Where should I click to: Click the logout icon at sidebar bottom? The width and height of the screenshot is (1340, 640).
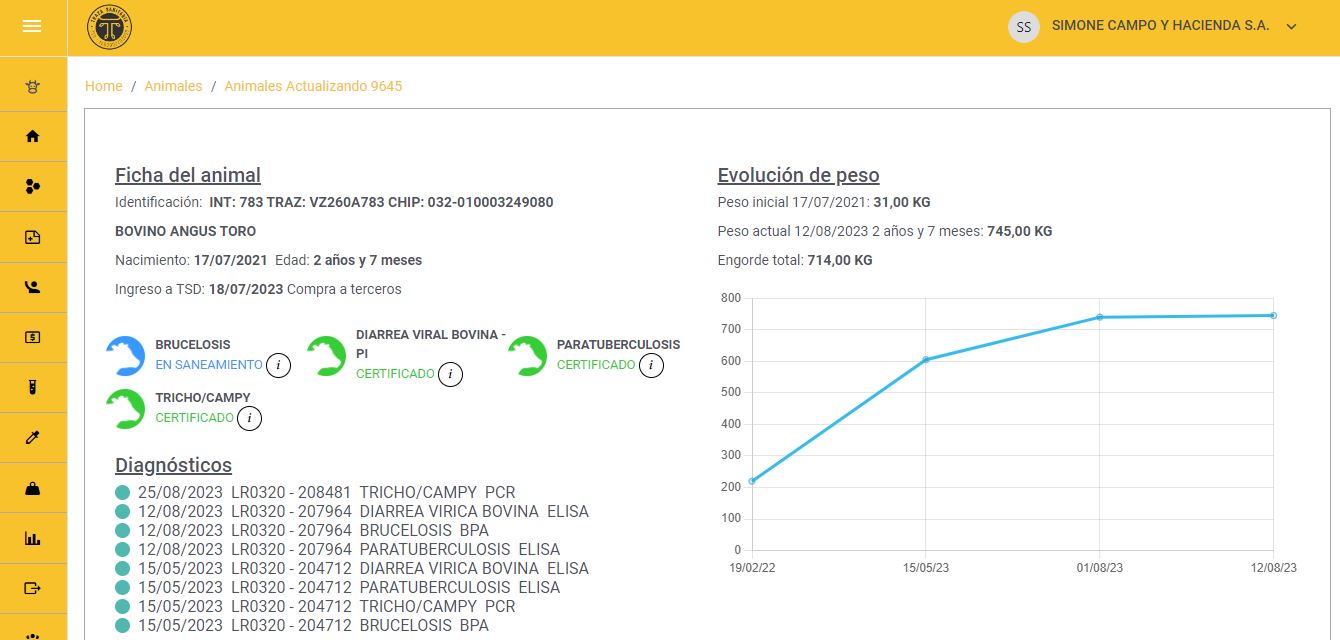click(x=34, y=588)
